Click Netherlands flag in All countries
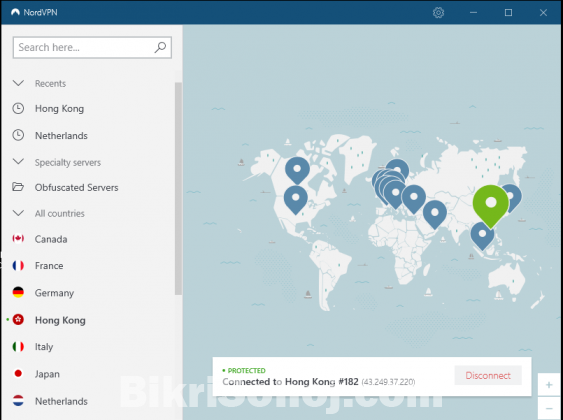Screen dimensions: 563x420 coord(18,401)
